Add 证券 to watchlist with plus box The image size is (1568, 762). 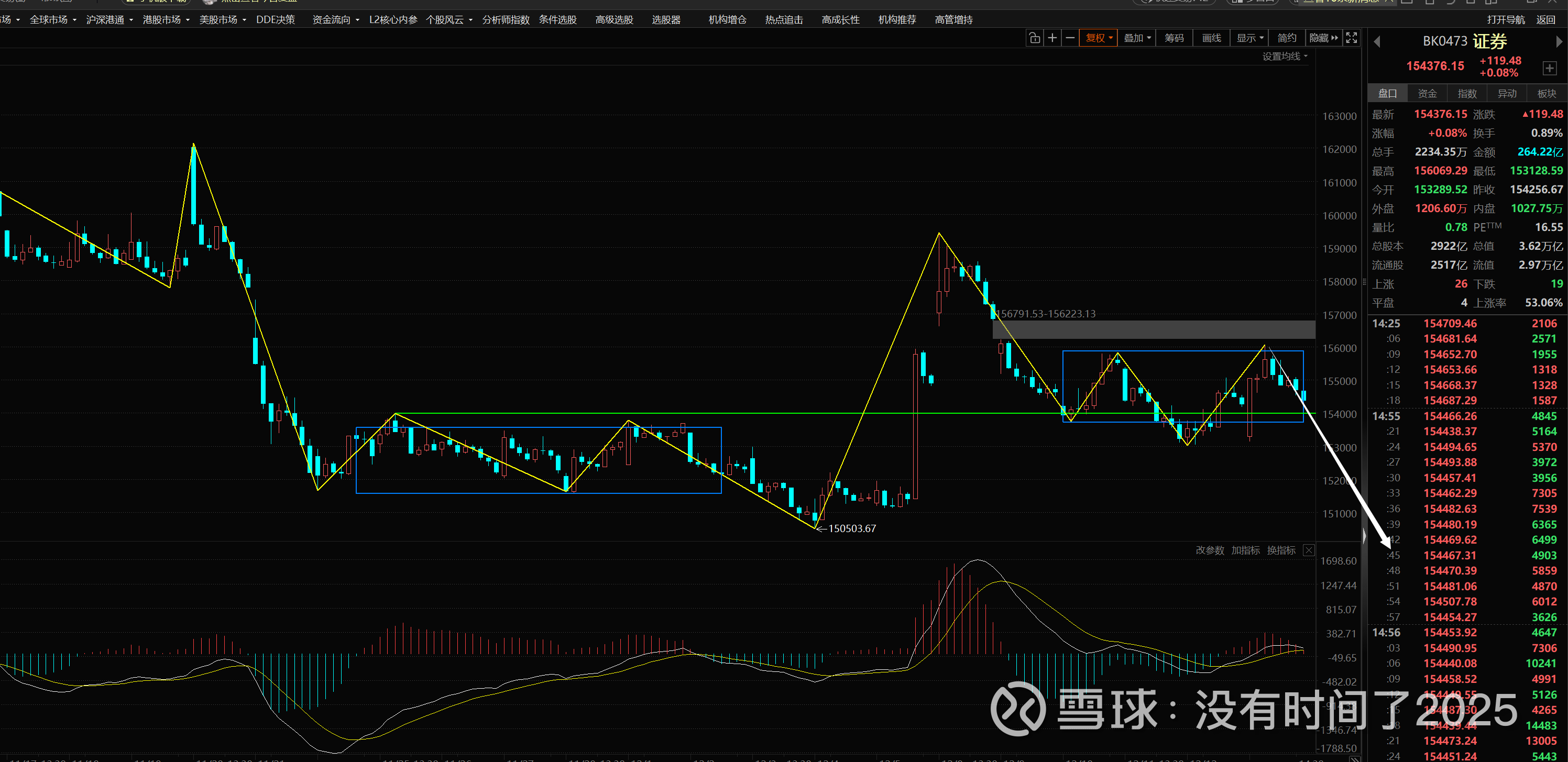[1550, 68]
